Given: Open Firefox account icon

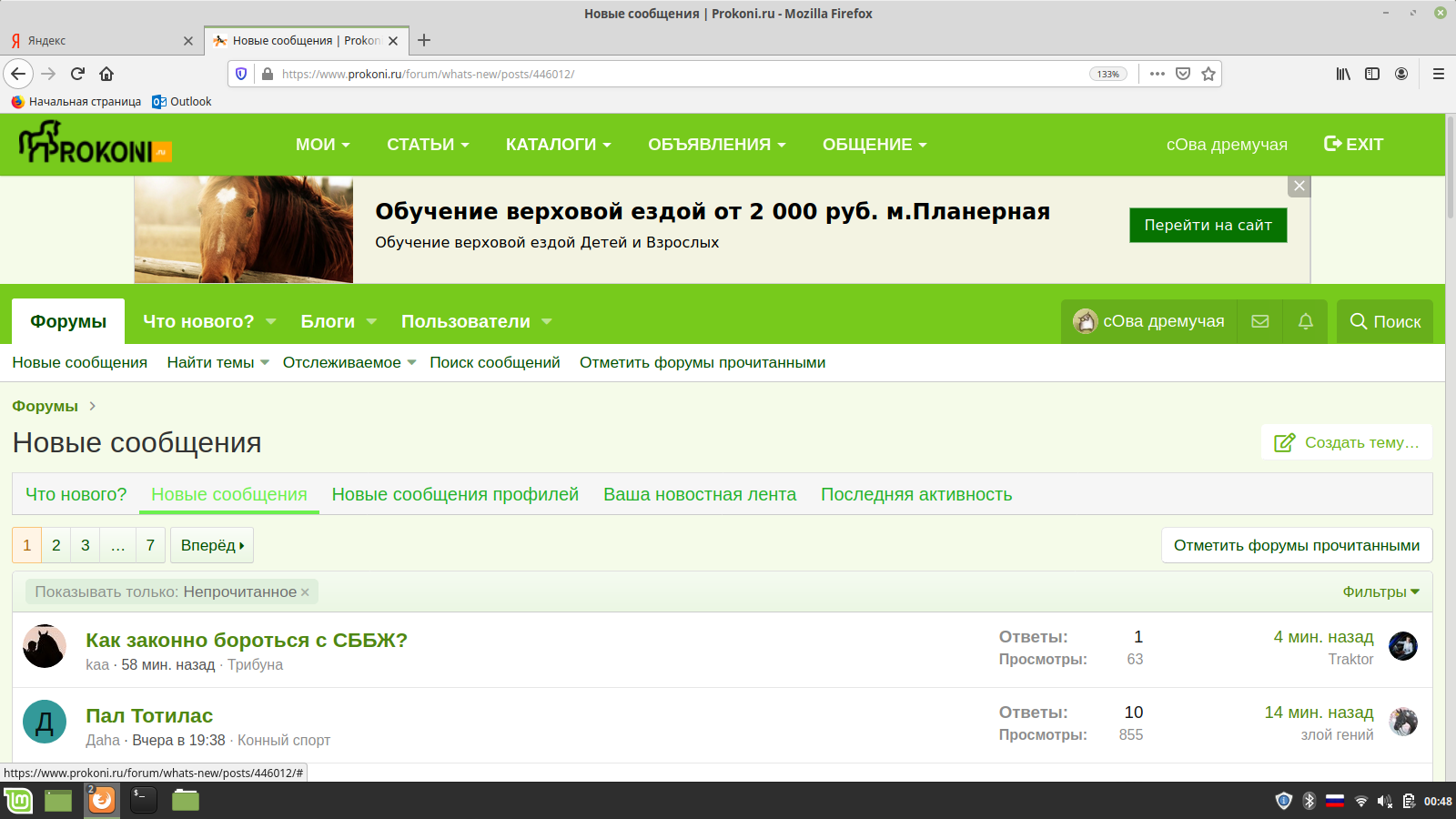Looking at the screenshot, I should point(1401,74).
